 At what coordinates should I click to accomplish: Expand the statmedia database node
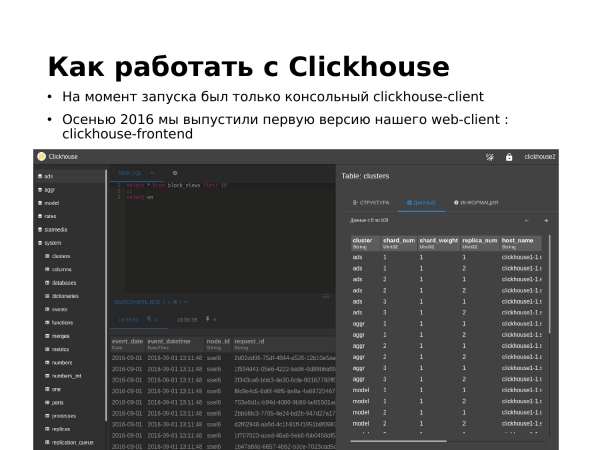[x=55, y=229]
